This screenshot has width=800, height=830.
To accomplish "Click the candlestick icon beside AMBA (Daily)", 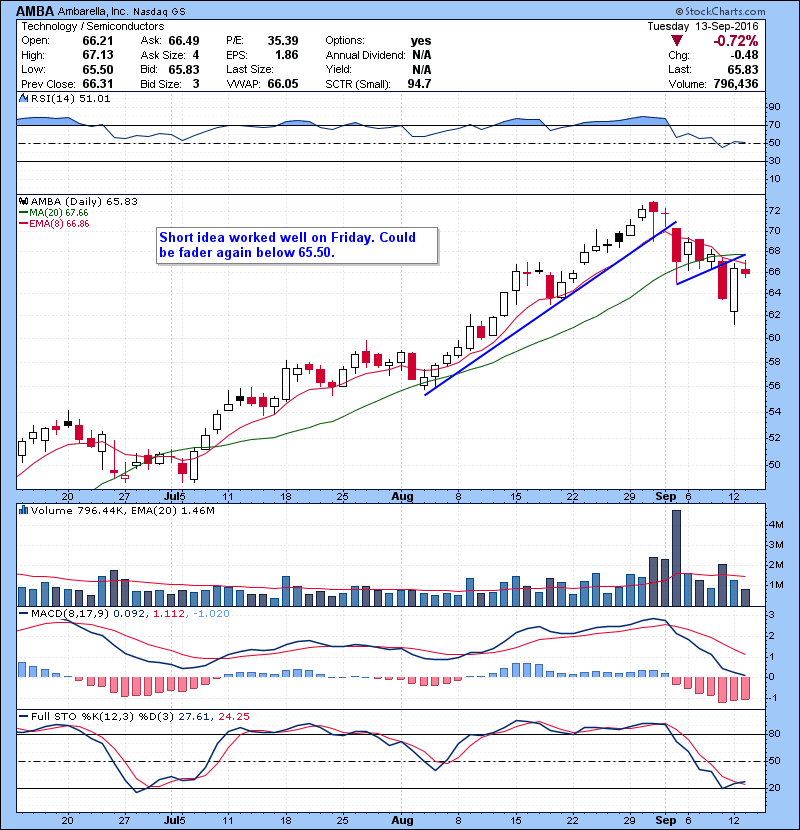I will click(23, 201).
